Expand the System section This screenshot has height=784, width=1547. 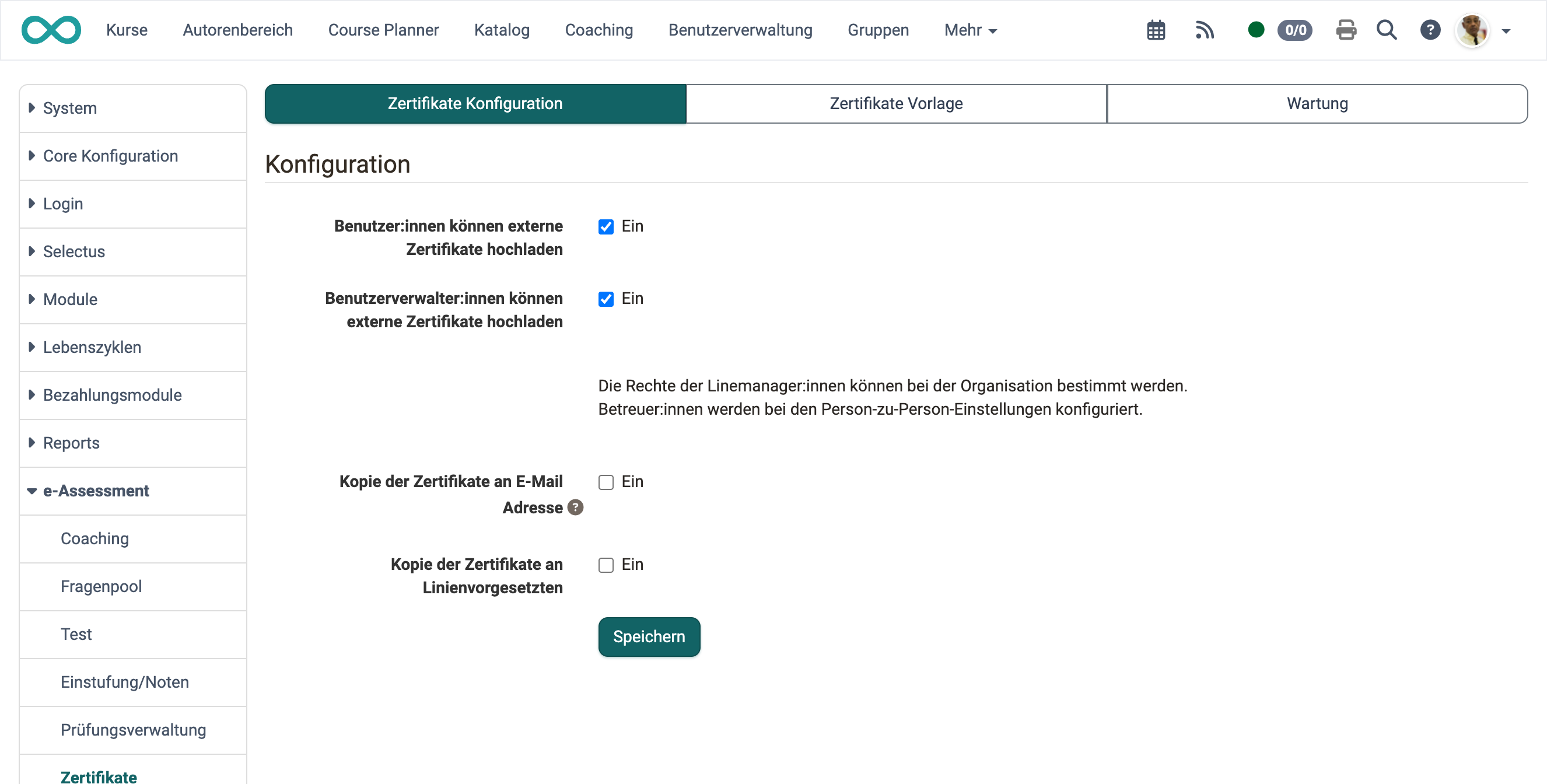133,108
